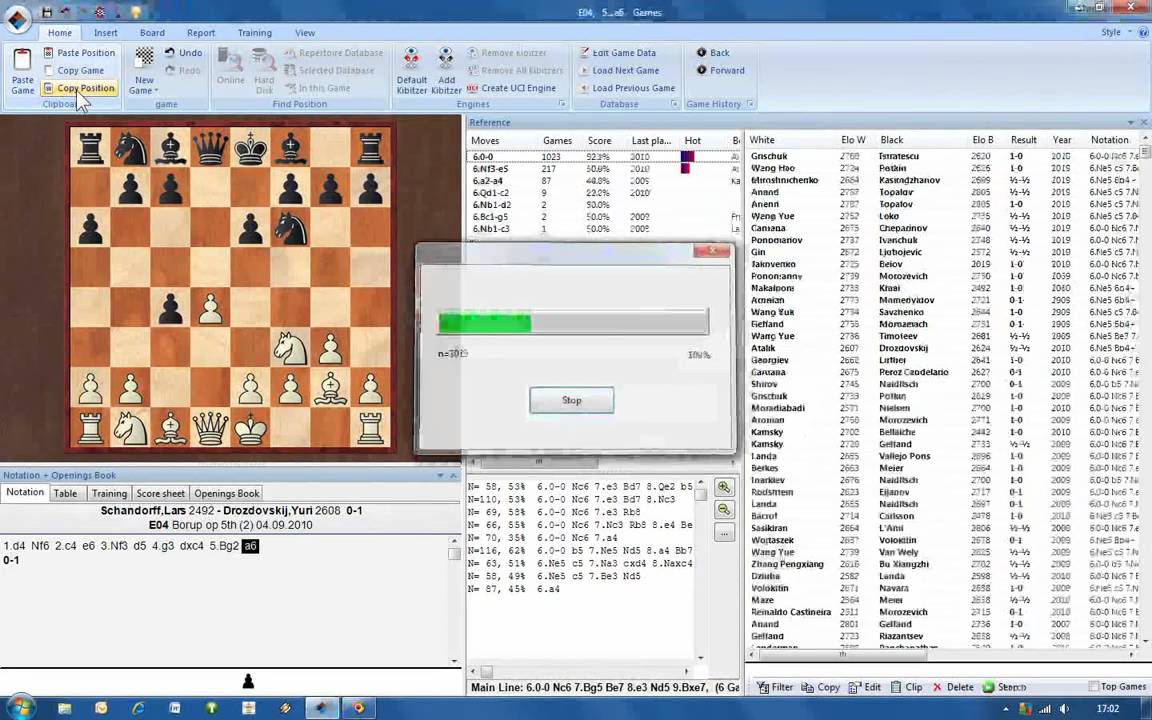Open the Insert ribbon tab
Viewport: 1152px width, 720px height.
pyautogui.click(x=106, y=33)
